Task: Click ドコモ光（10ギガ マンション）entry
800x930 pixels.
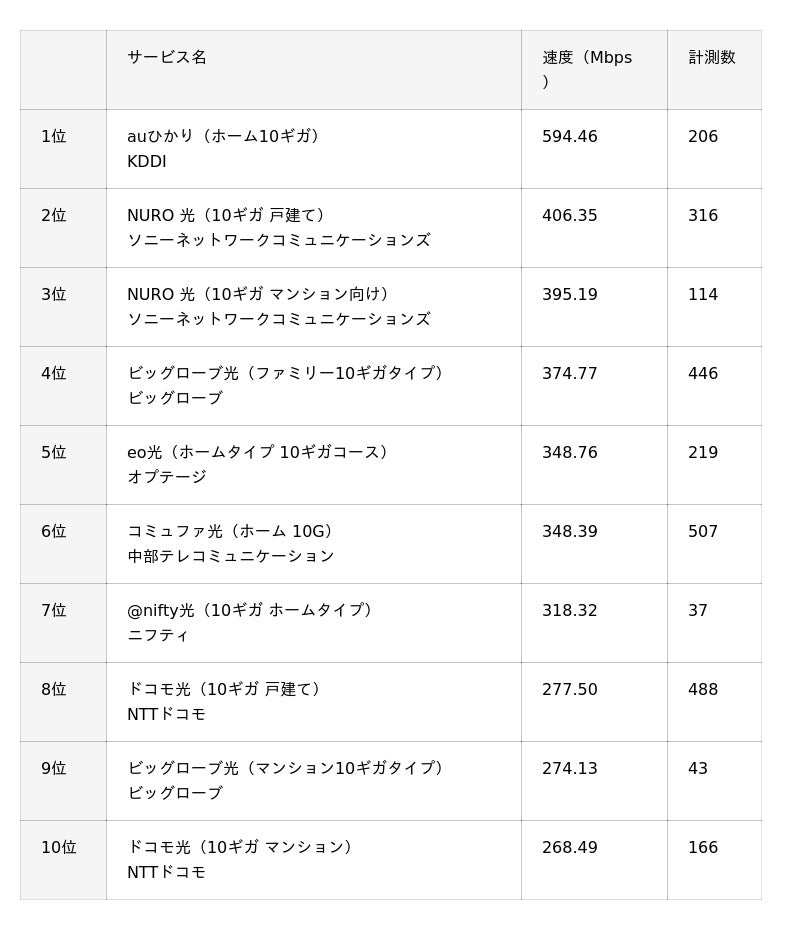Action: click(x=240, y=848)
